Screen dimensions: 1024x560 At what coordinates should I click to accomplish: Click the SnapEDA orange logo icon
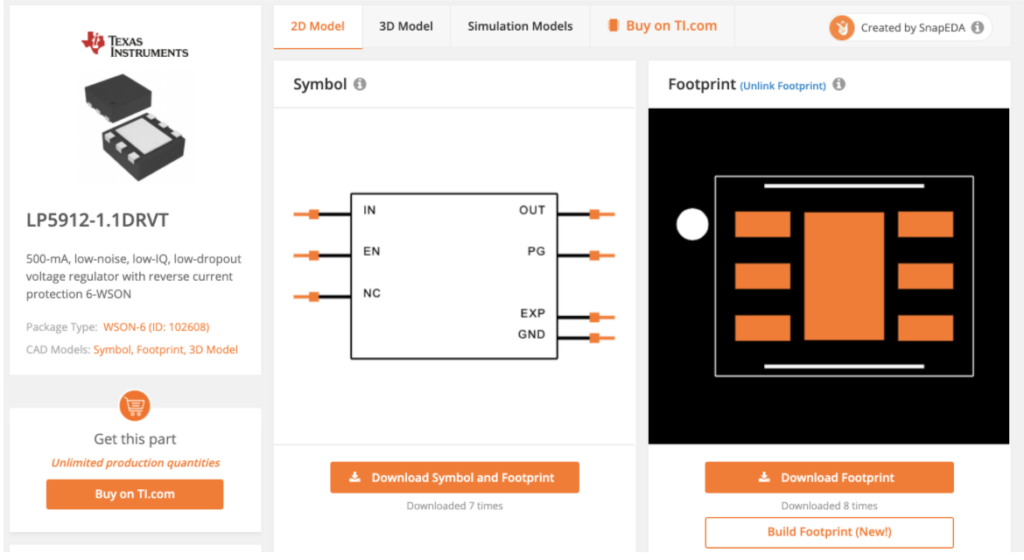pos(842,27)
